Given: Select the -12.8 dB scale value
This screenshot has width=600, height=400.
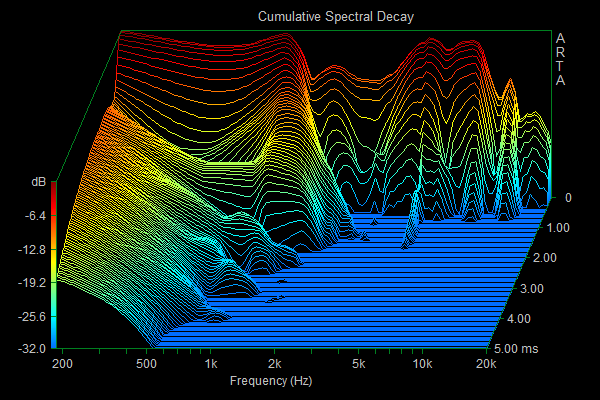Looking at the screenshot, I should click(32, 250).
